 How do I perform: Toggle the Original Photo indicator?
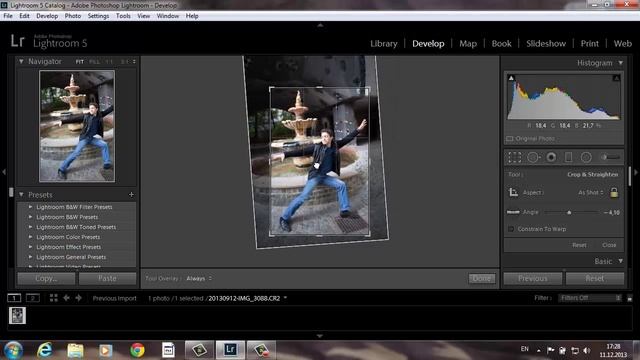pos(510,139)
